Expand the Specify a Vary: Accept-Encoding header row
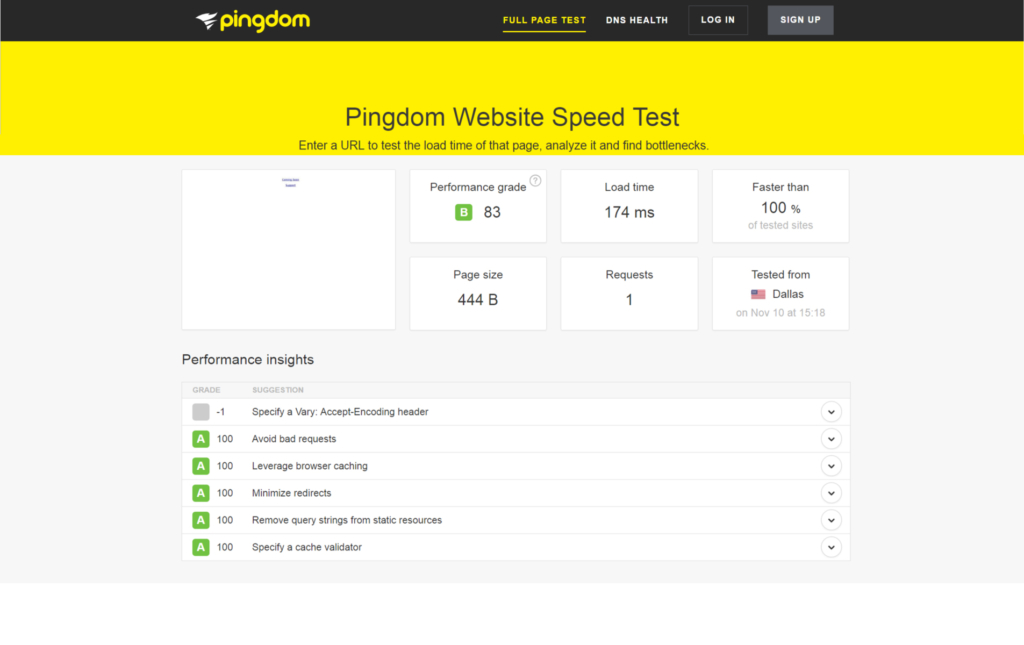This screenshot has width=1024, height=645. [x=831, y=412]
